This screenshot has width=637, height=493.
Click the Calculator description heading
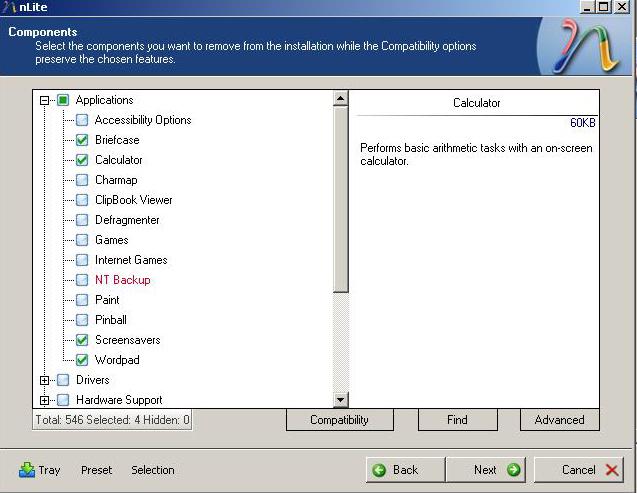(x=477, y=103)
